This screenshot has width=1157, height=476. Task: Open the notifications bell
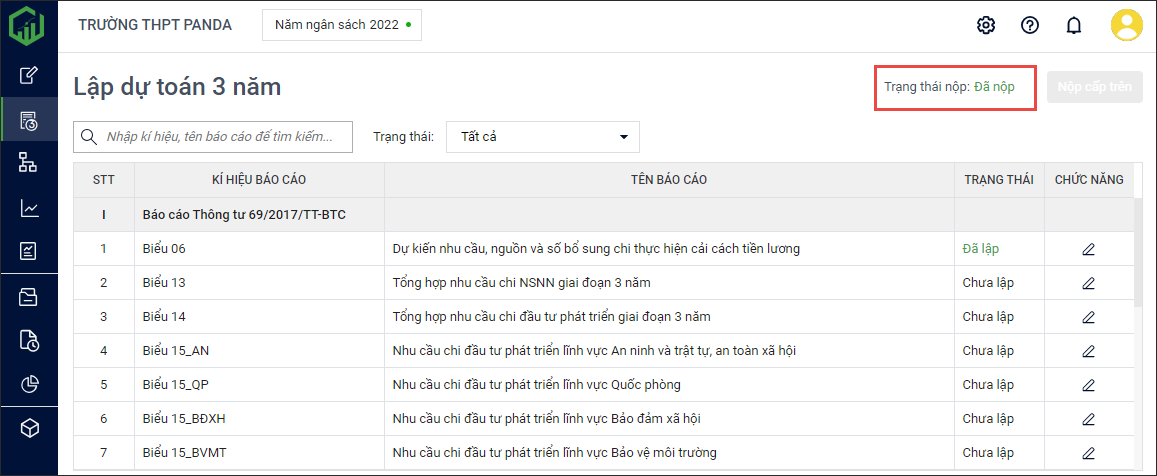click(x=1074, y=26)
